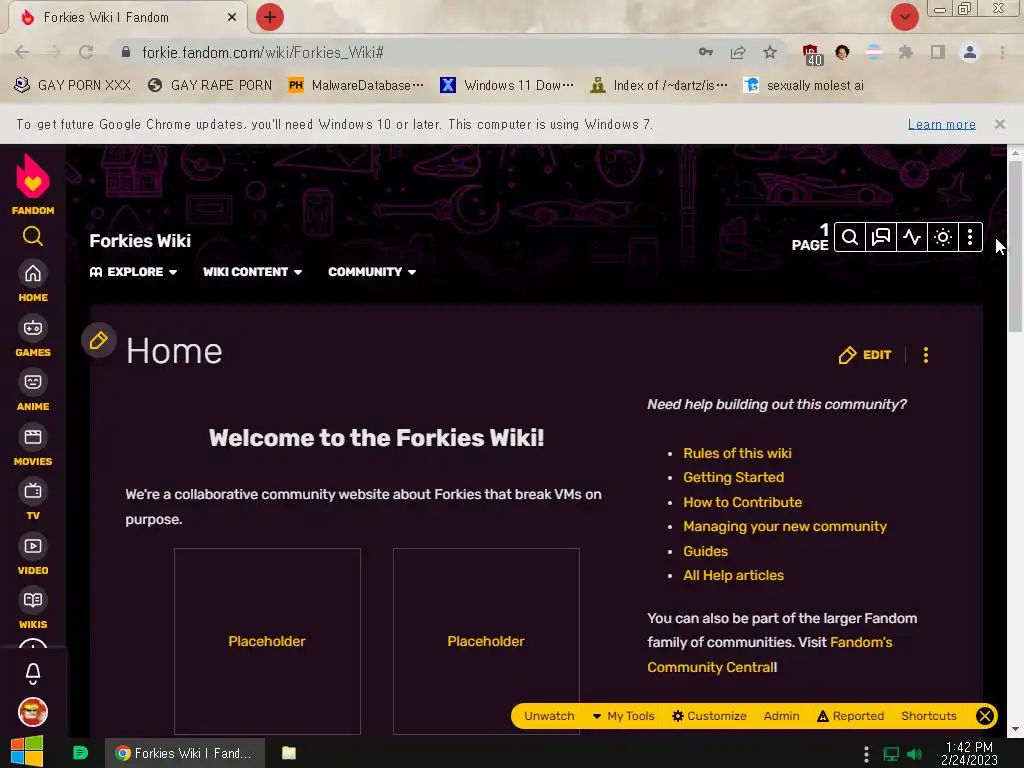Toggle light theme sun icon
This screenshot has width=1024, height=768.
942,237
